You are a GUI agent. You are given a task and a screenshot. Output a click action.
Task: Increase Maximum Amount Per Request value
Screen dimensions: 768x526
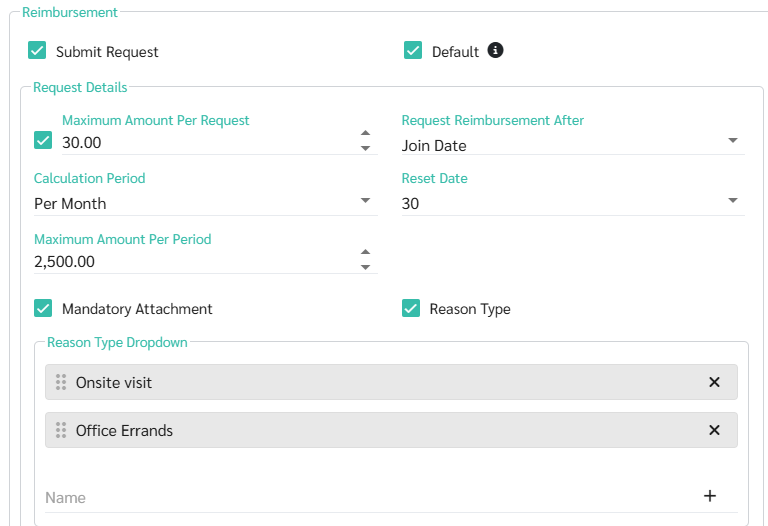coord(365,133)
